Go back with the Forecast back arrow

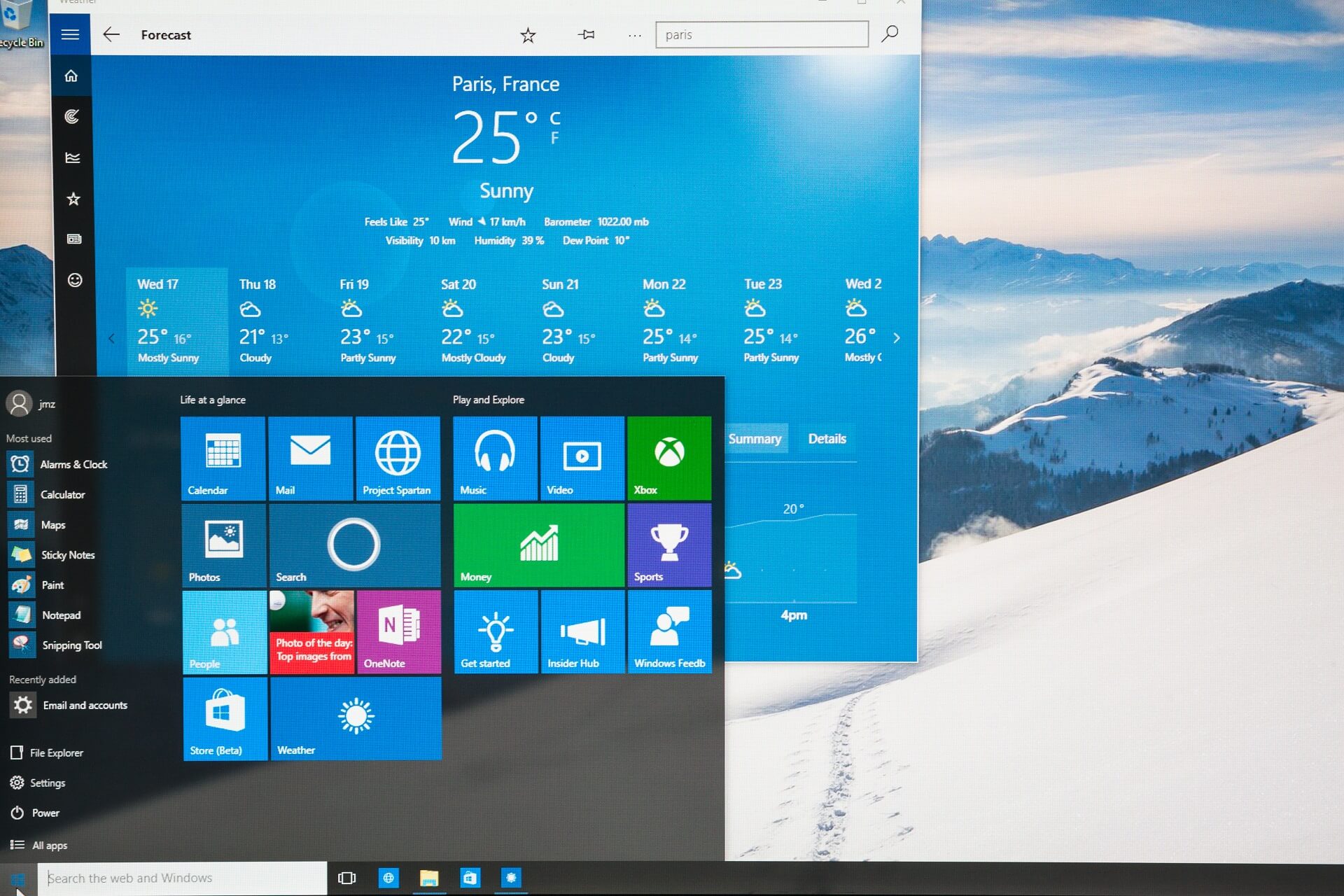click(x=111, y=34)
